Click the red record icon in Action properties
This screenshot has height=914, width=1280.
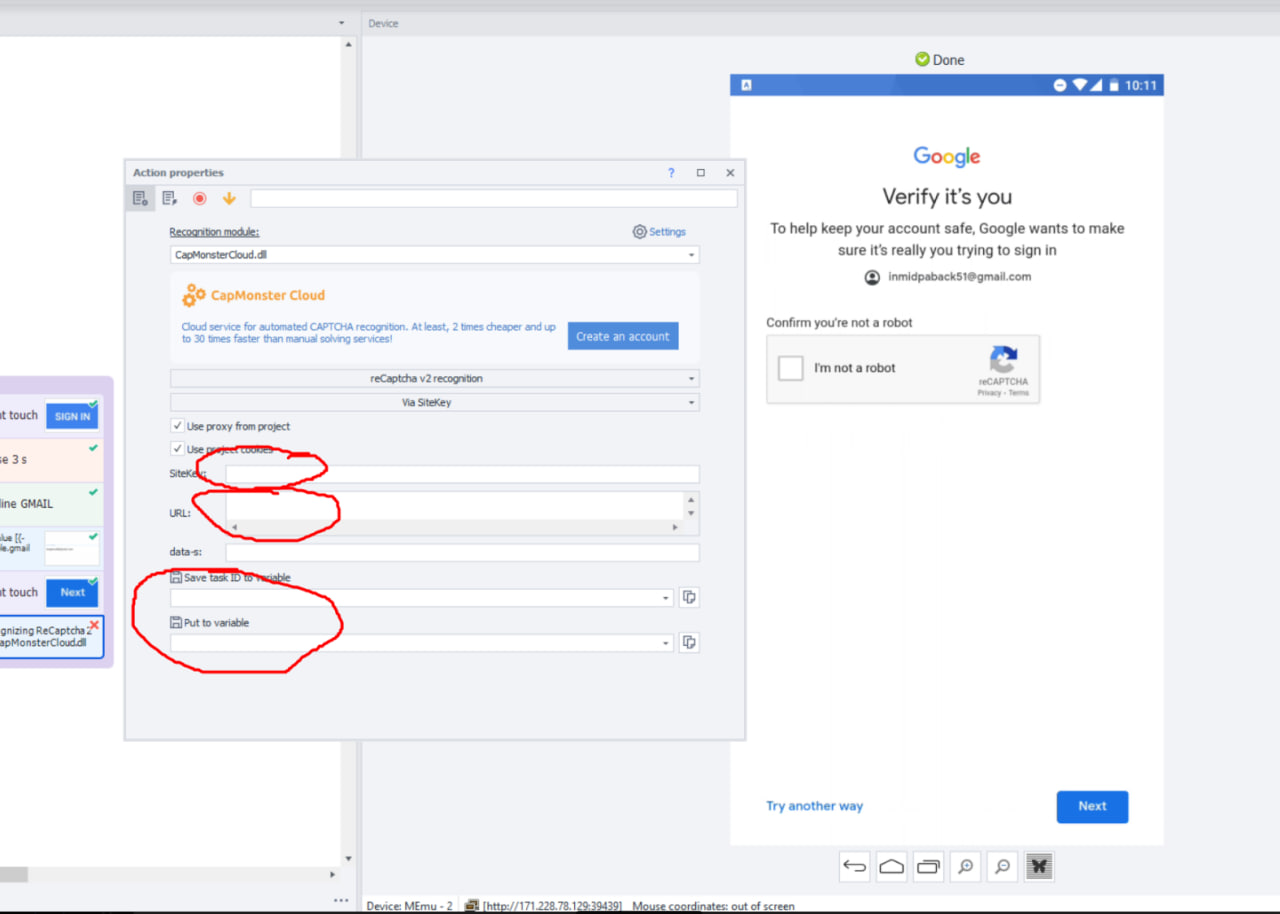200,199
